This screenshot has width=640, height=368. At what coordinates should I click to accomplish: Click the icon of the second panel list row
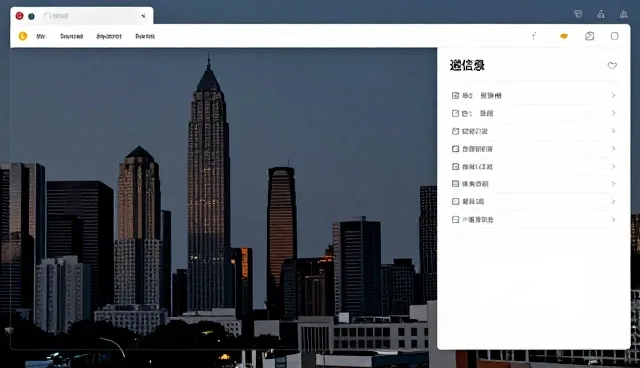click(x=456, y=113)
